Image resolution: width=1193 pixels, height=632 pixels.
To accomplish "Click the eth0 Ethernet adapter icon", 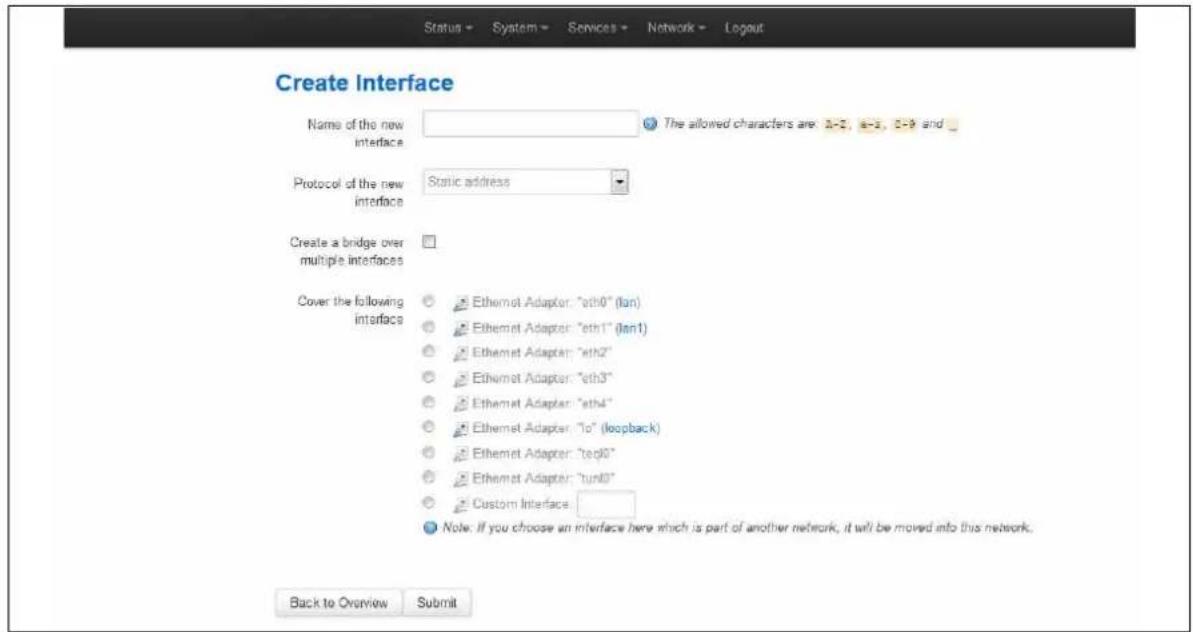I will (461, 303).
